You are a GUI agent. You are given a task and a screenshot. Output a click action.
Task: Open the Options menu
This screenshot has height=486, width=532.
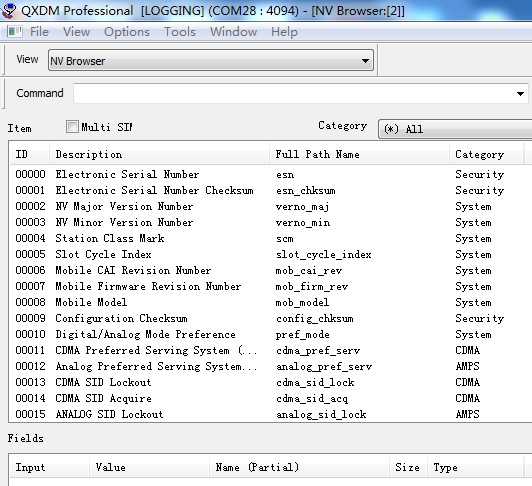click(x=127, y=32)
